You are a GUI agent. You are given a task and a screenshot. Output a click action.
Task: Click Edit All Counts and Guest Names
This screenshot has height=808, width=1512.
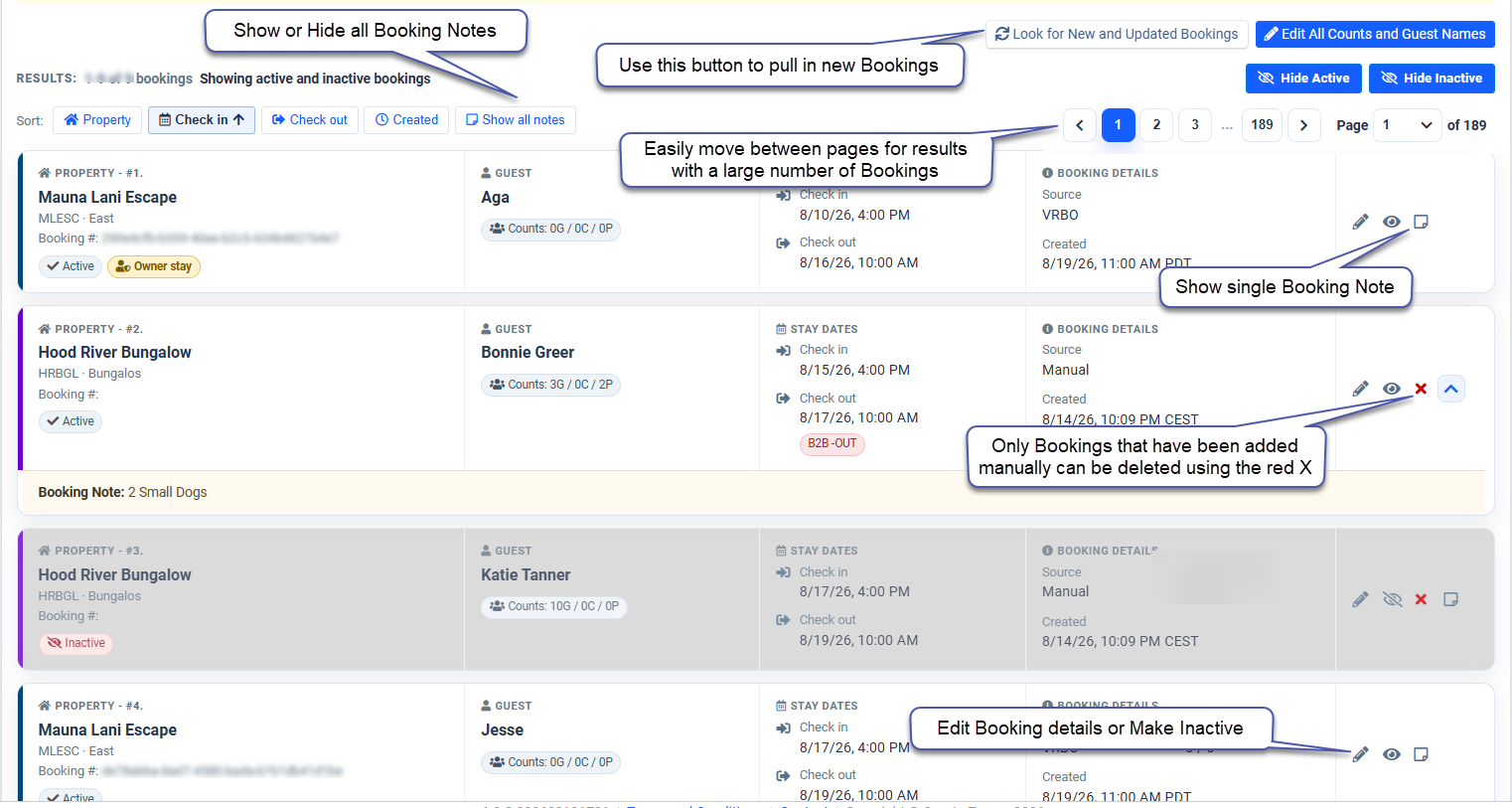tap(1375, 34)
